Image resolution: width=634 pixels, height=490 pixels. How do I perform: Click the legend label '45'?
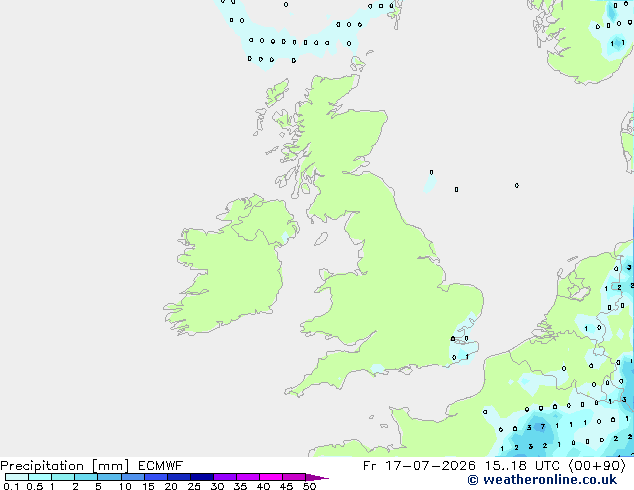(x=286, y=486)
